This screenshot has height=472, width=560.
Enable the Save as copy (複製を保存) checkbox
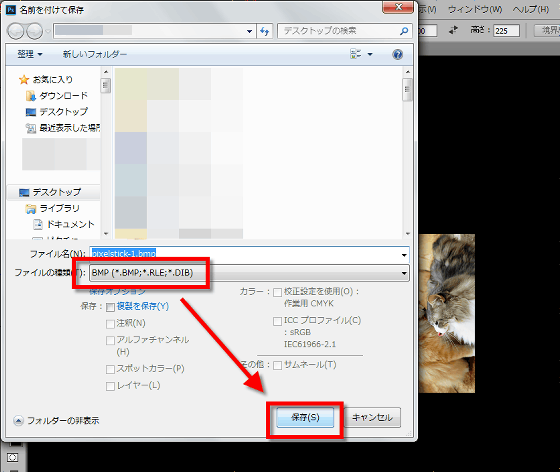110,307
